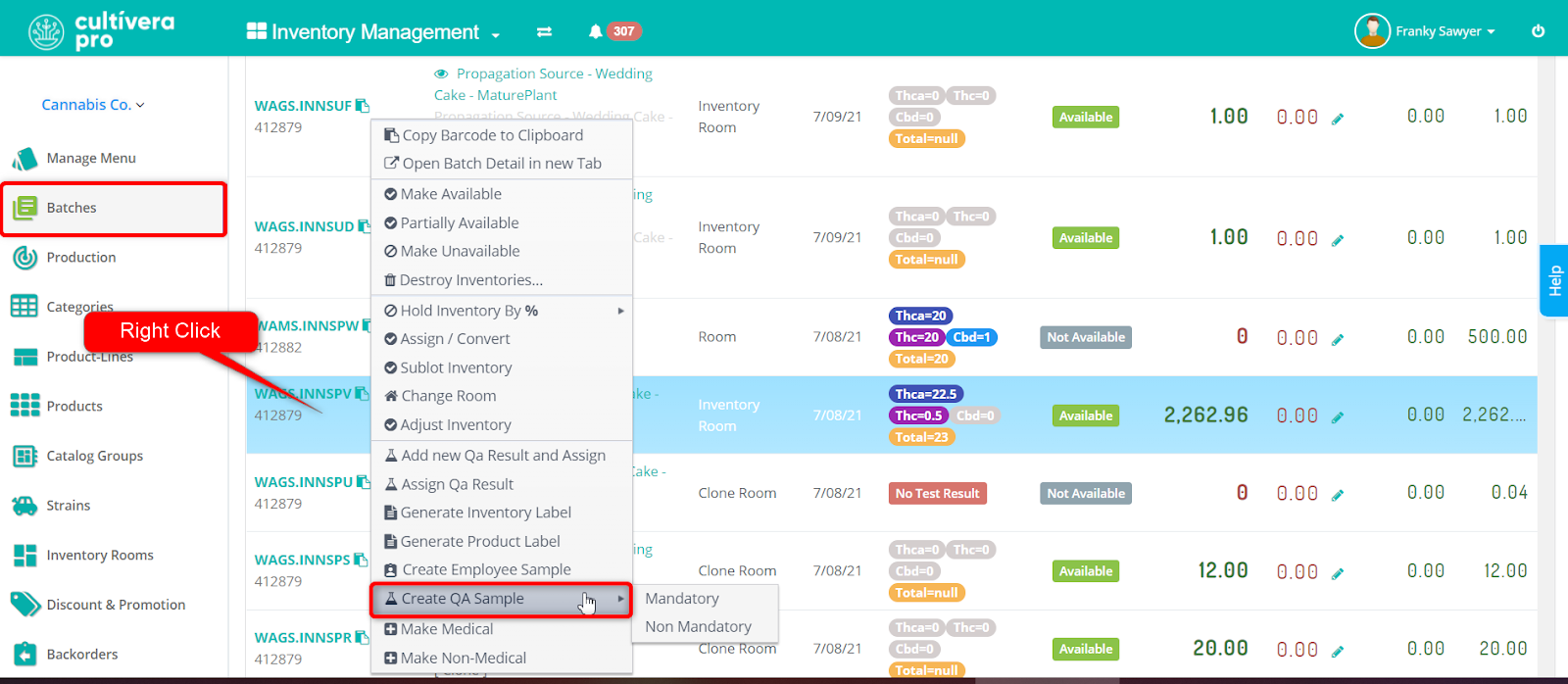Expand the Inventory Management dropdown
The image size is (1568, 684).
373,31
